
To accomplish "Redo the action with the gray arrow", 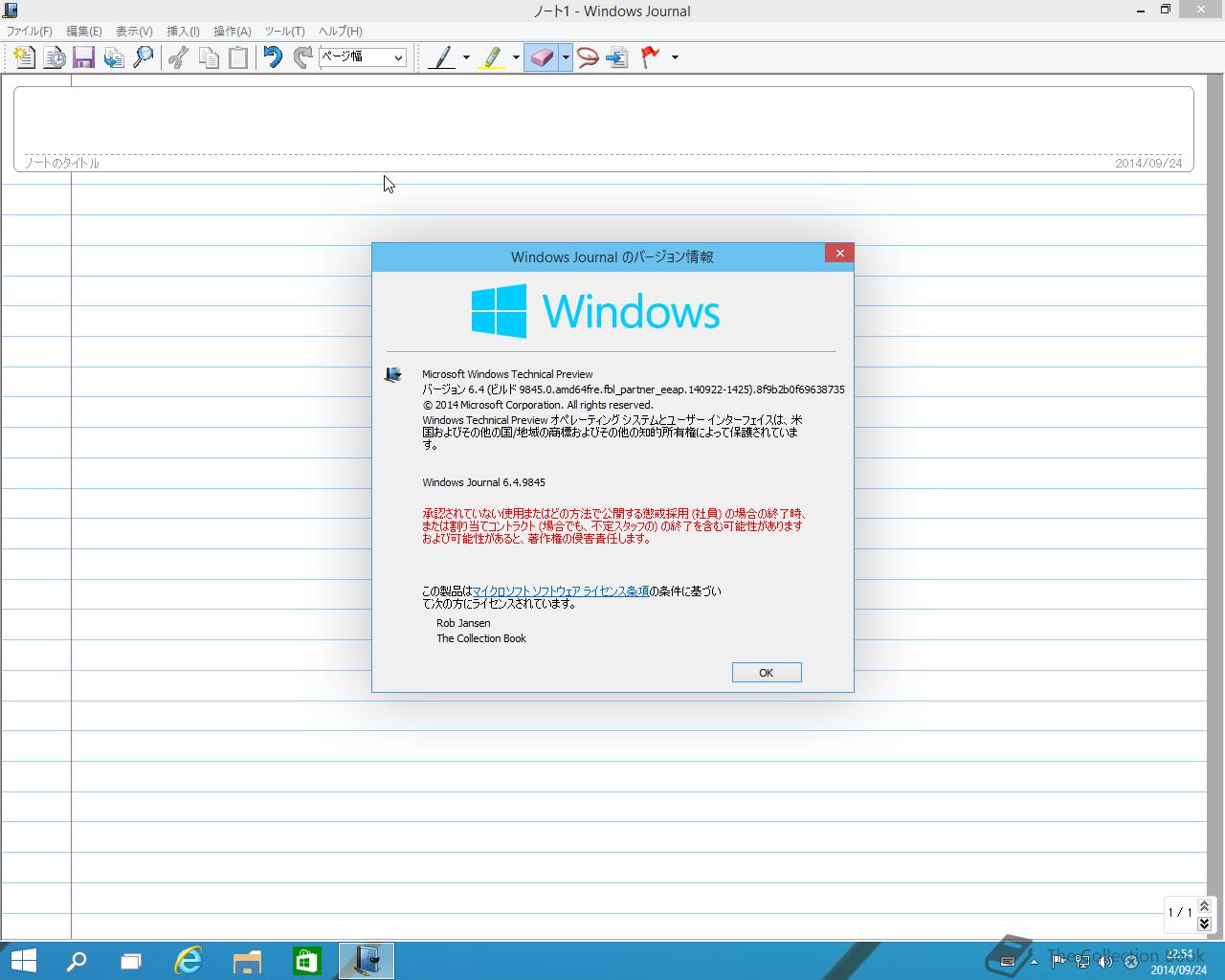I will click(303, 57).
